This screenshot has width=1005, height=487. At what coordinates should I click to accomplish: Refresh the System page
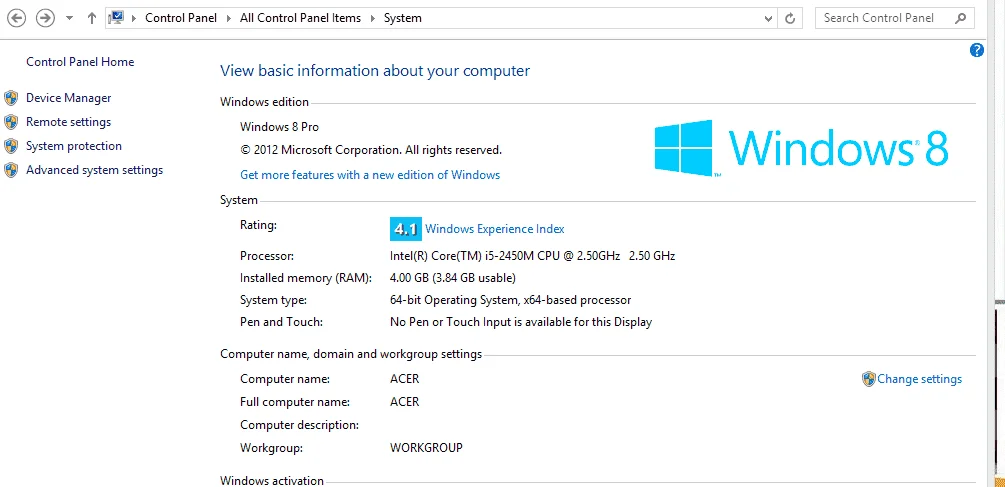[x=790, y=18]
